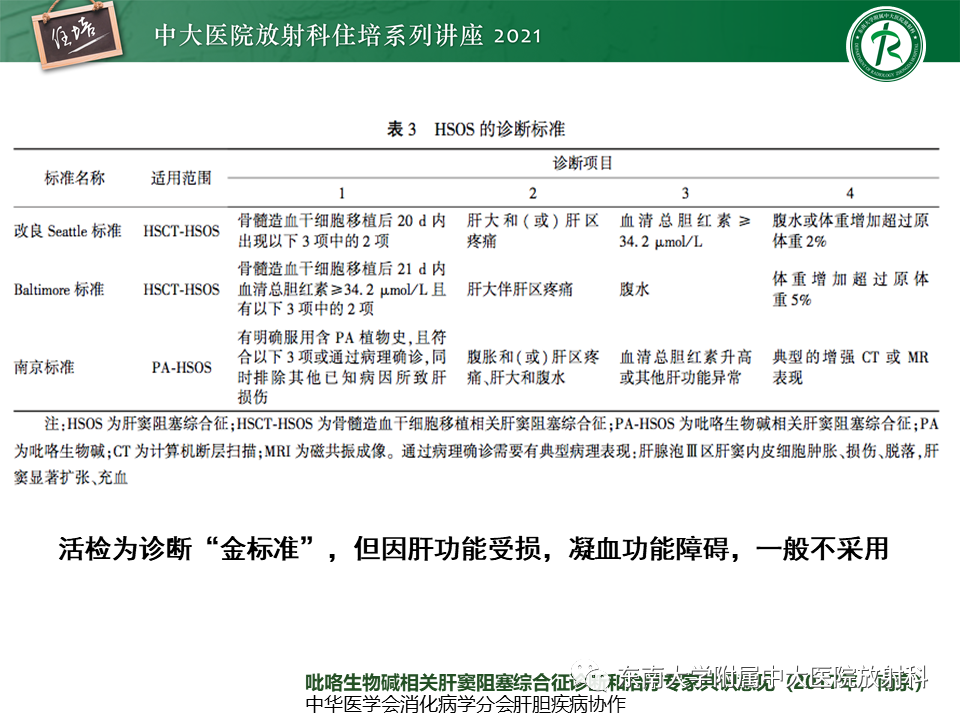Click the table footnote beginning 注:HSOS
Viewport: 960px width, 720px height.
tap(476, 451)
